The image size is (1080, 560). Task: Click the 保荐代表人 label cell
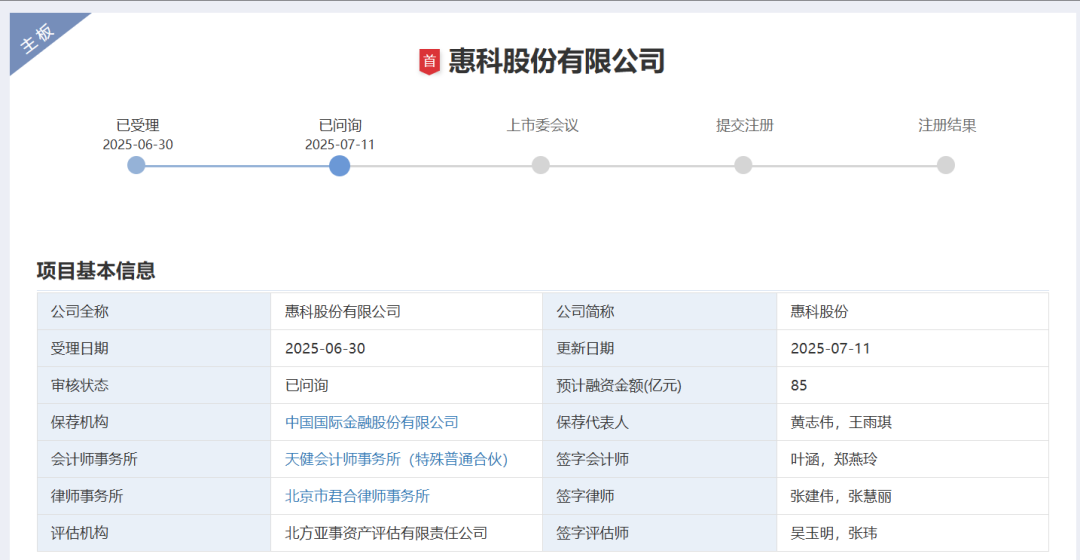pyautogui.click(x=660, y=422)
